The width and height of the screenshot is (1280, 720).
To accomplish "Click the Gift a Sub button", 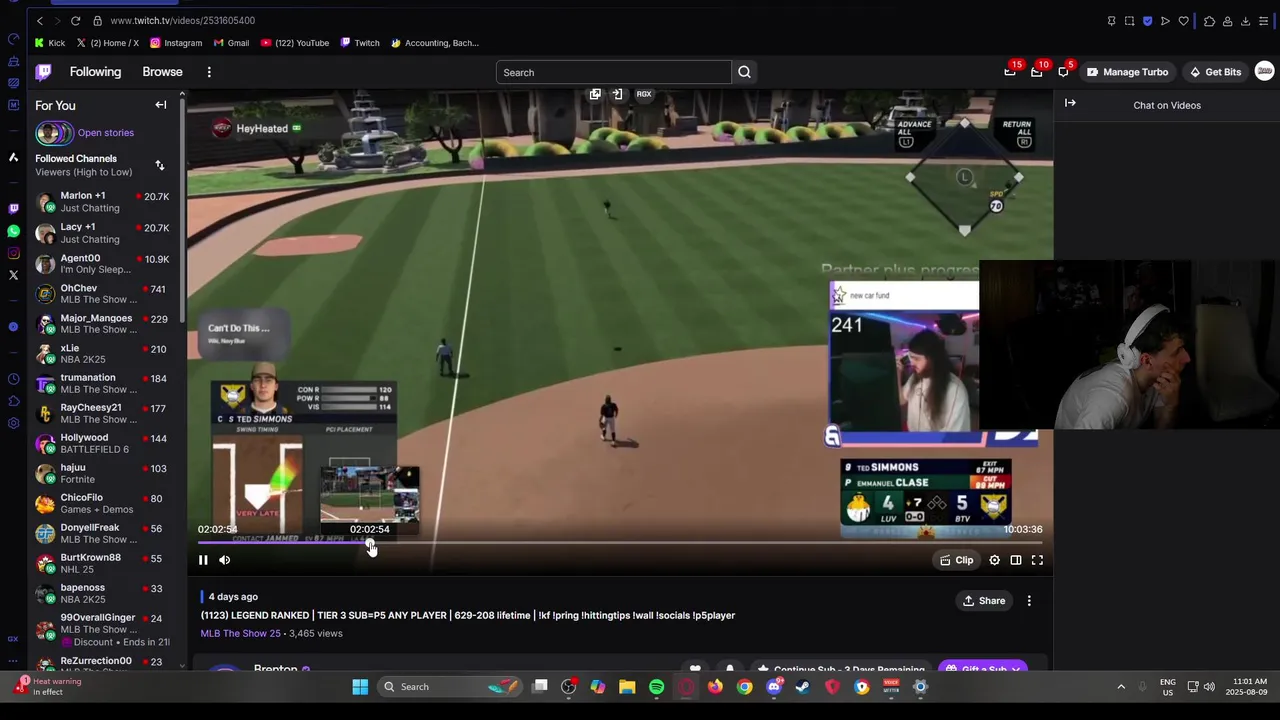I will (984, 669).
